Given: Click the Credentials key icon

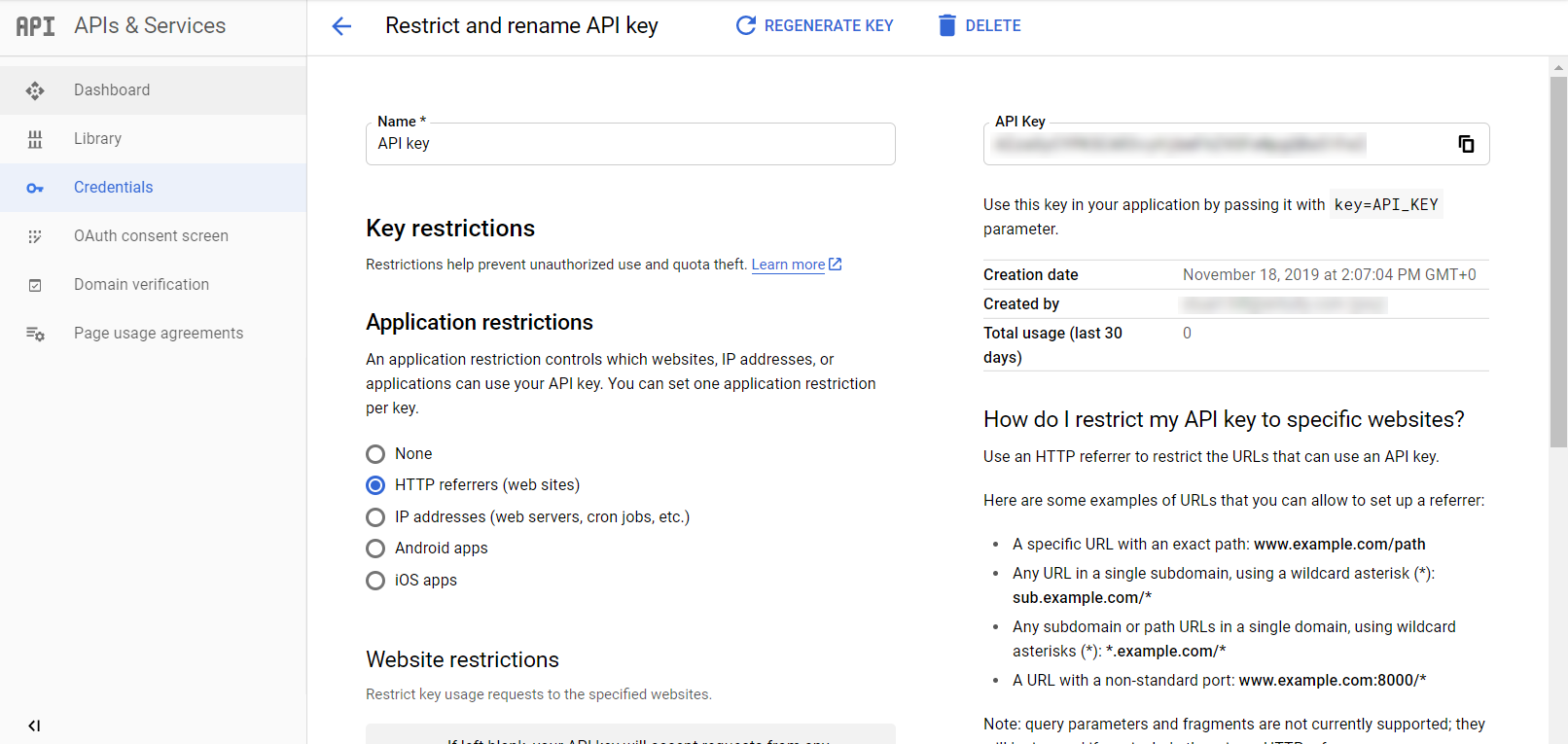Looking at the screenshot, I should [x=35, y=188].
